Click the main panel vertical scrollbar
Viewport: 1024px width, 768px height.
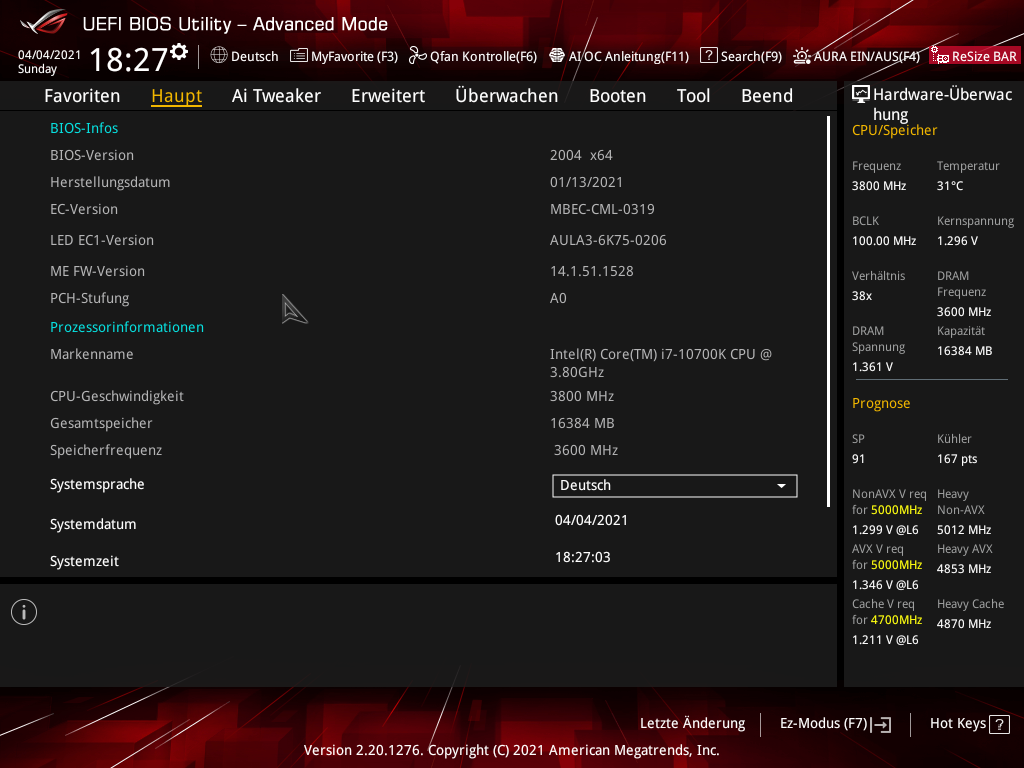[828, 312]
